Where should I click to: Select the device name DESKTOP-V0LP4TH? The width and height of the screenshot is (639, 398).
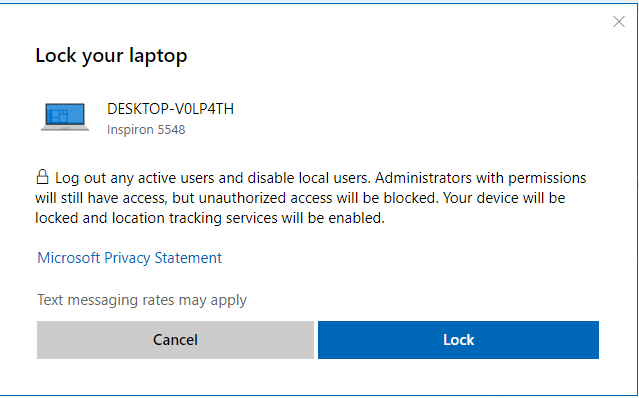[170, 109]
